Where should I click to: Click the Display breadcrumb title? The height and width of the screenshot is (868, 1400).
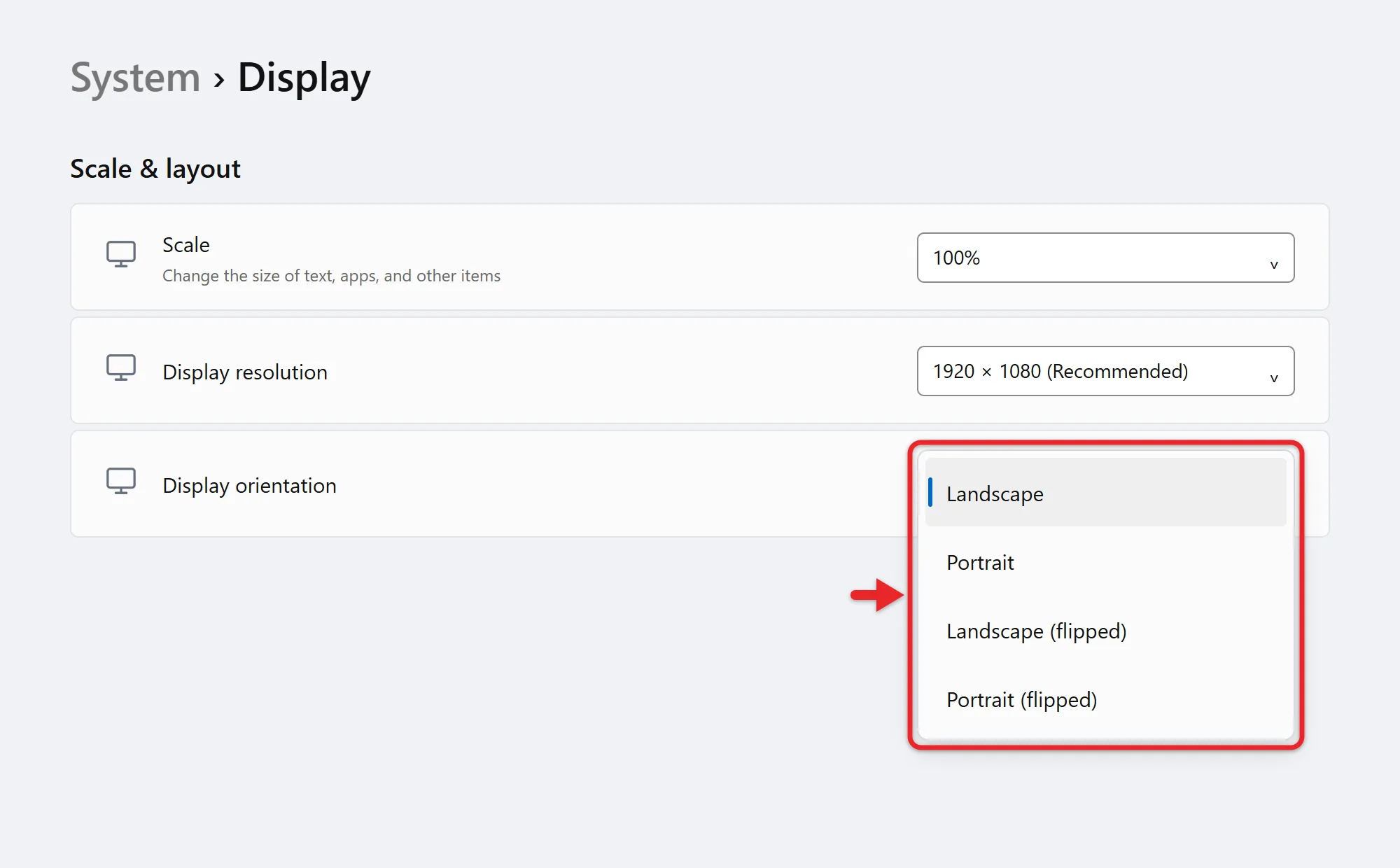point(304,78)
